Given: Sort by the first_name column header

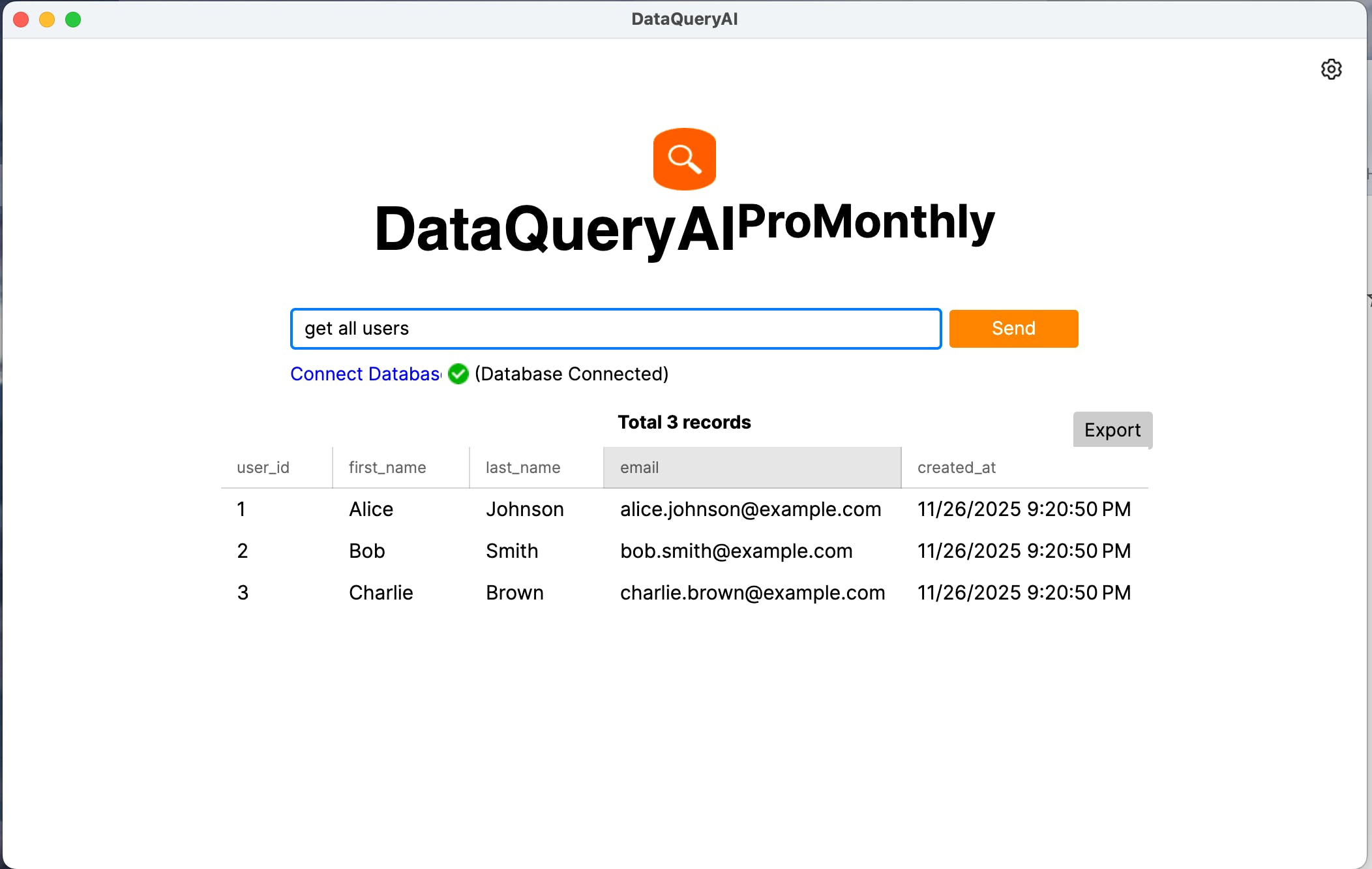Looking at the screenshot, I should 387,468.
